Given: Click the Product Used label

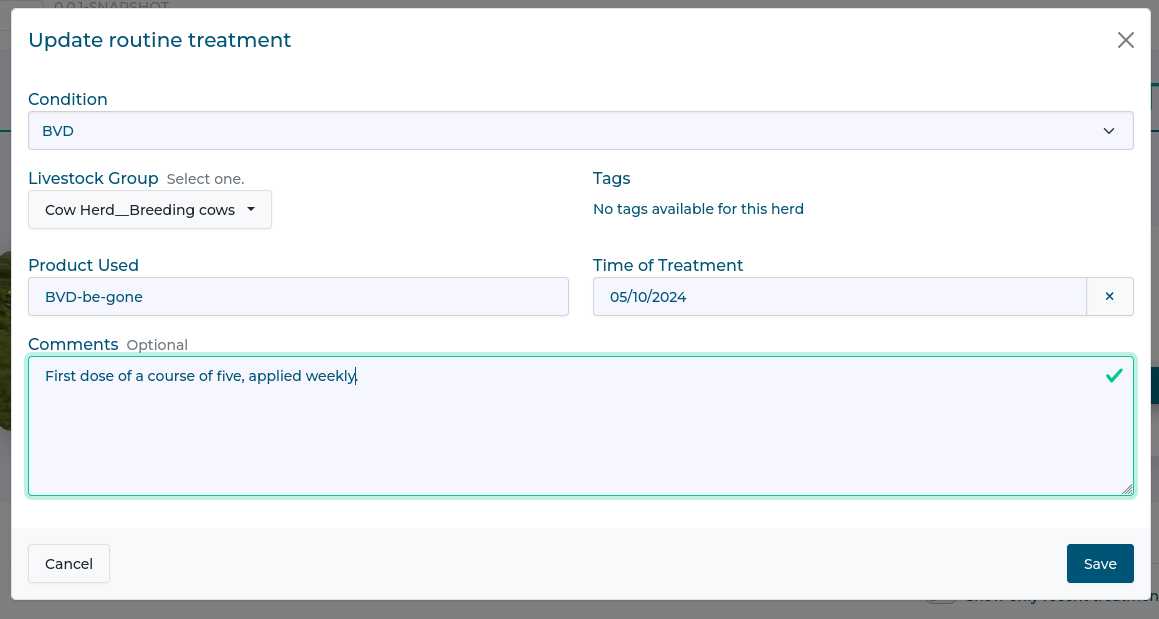Looking at the screenshot, I should (83, 265).
